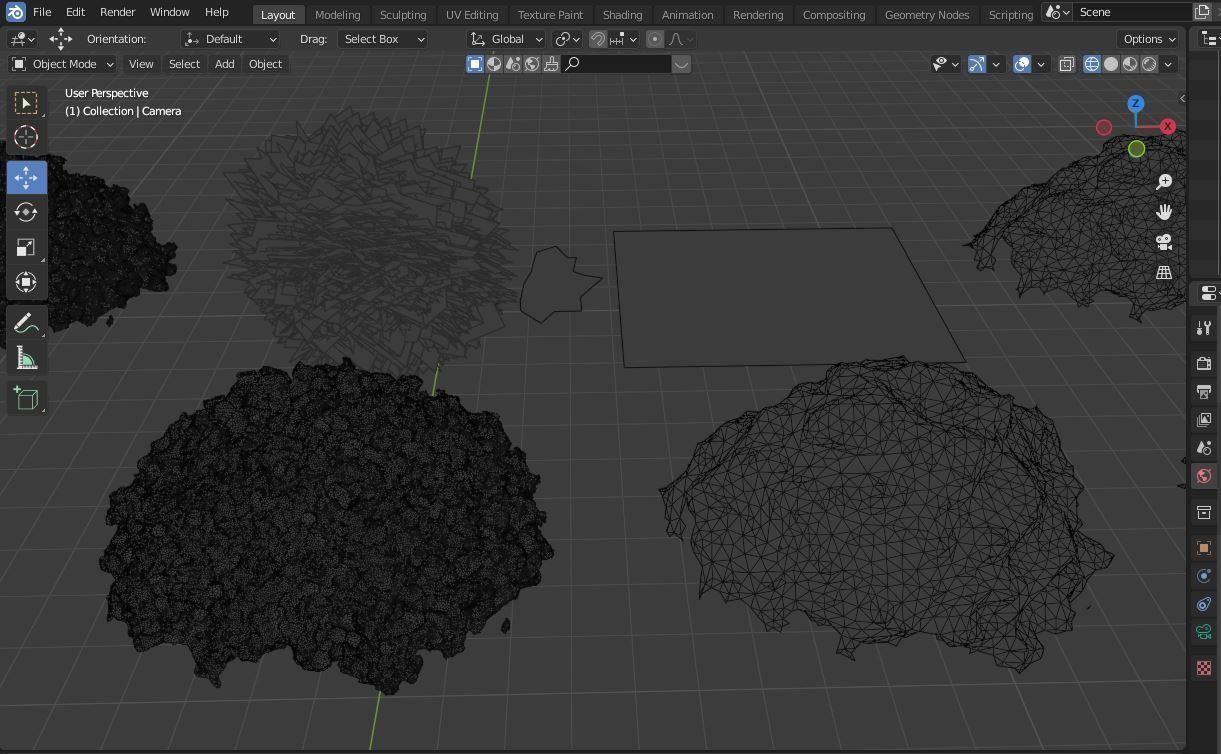The height and width of the screenshot is (754, 1221).
Task: Open the Edit menu
Action: coord(75,12)
